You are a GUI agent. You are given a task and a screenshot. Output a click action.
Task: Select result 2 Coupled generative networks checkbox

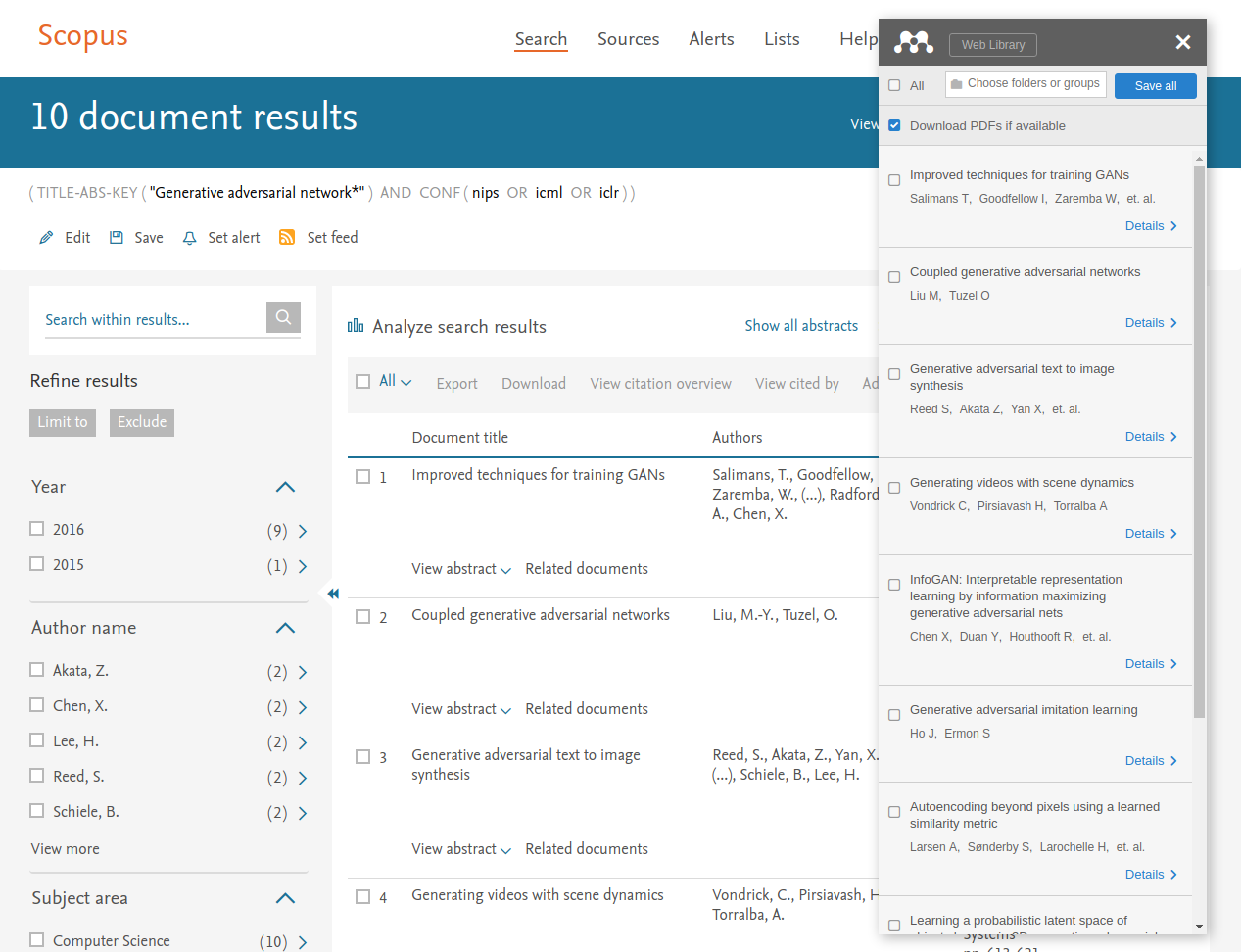click(362, 616)
